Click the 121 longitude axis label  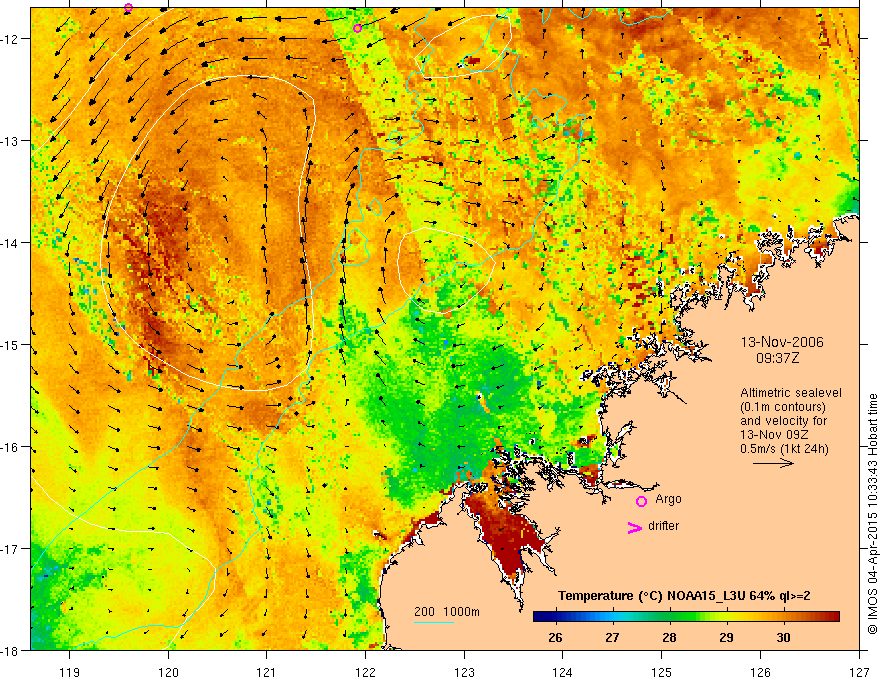point(267,672)
